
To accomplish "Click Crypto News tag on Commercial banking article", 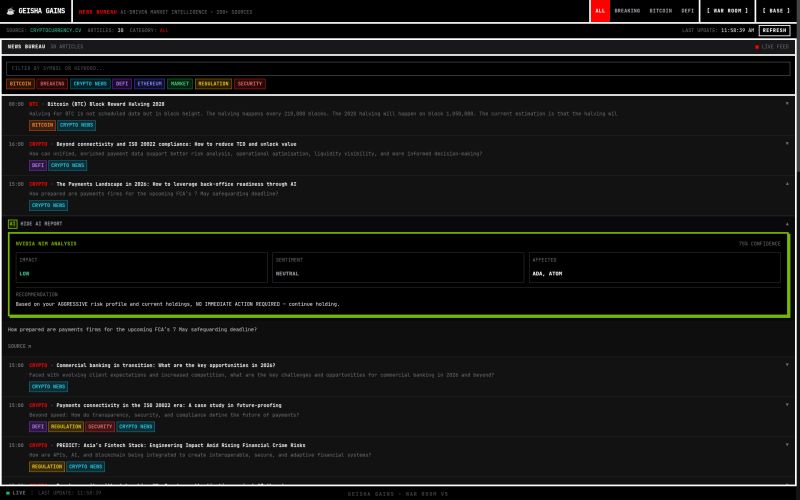I will tap(48, 387).
